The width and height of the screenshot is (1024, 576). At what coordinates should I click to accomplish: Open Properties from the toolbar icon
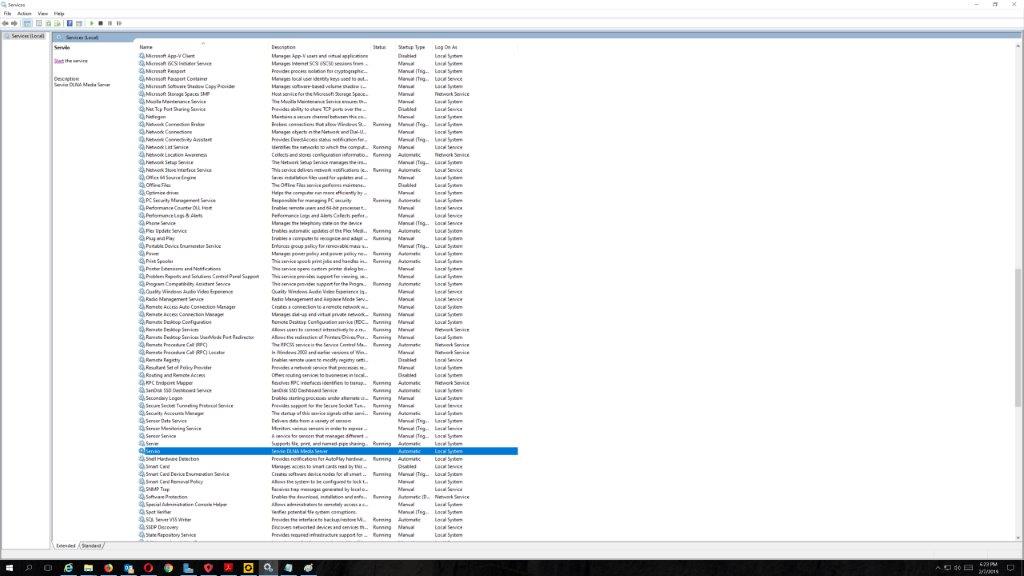coord(39,24)
